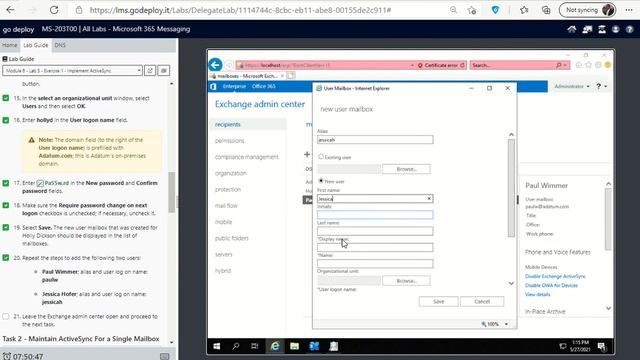The width and height of the screenshot is (640, 360).
Task: Click the pop-out icon beside exercise dropdown
Action: click(x=150, y=71)
